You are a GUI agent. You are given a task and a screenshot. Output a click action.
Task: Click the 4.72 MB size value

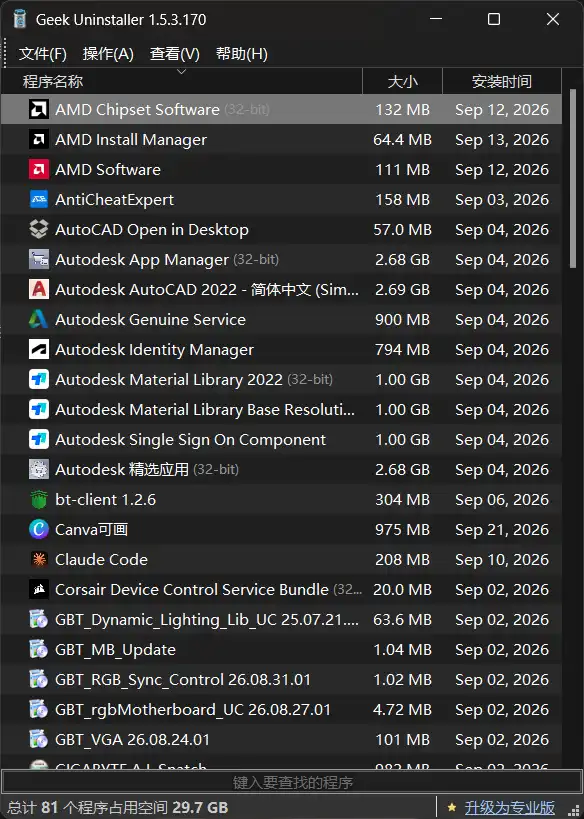(402, 710)
